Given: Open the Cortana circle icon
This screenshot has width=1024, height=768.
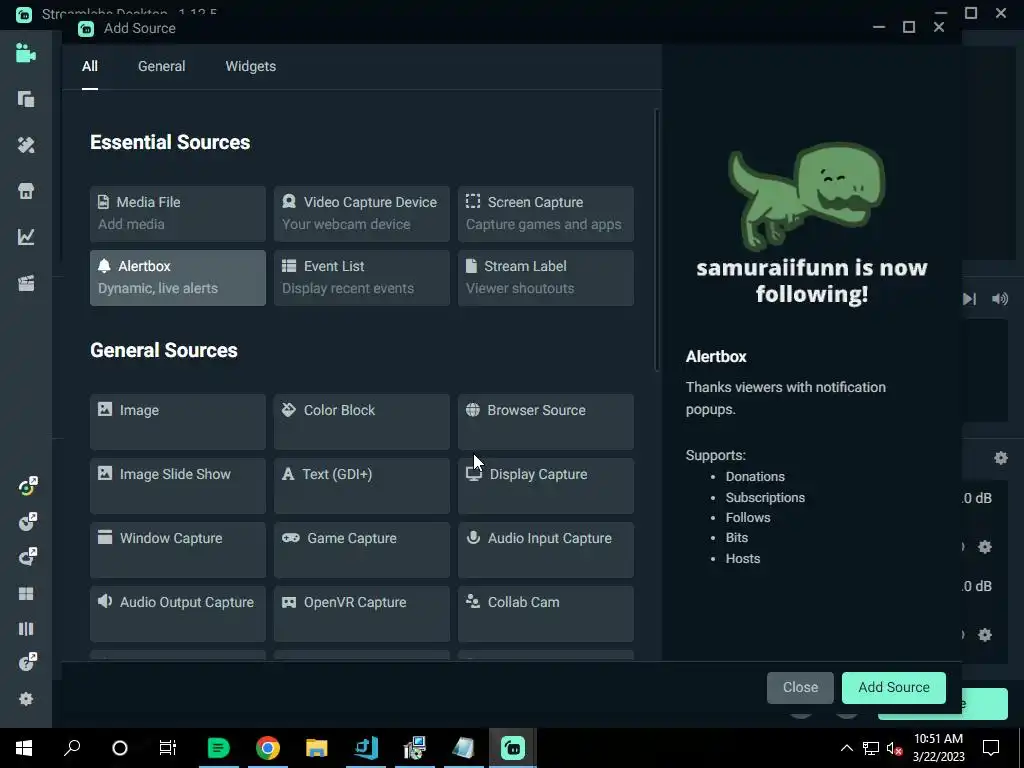Looking at the screenshot, I should (x=120, y=748).
